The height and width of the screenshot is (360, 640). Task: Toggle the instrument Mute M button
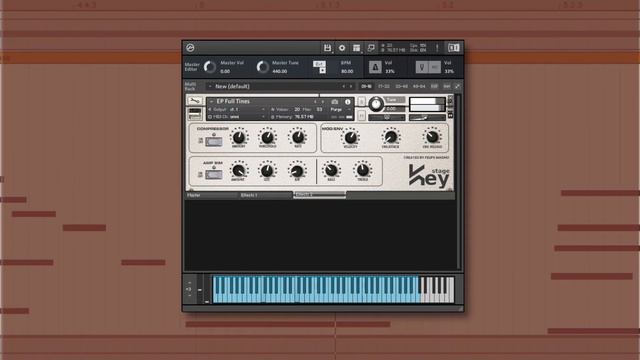click(x=362, y=116)
